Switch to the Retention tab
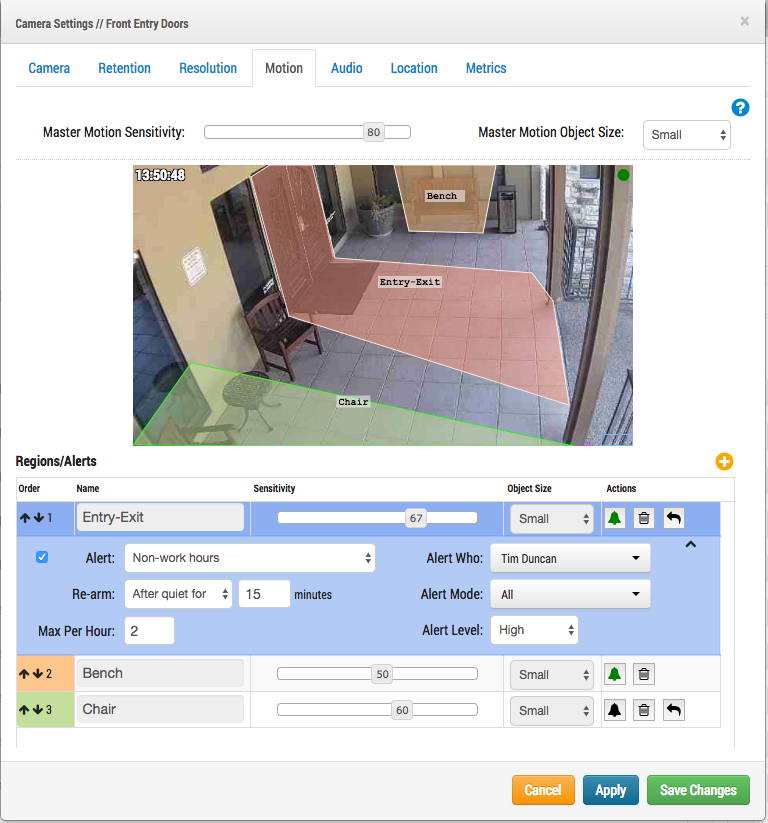768x823 pixels. click(124, 68)
